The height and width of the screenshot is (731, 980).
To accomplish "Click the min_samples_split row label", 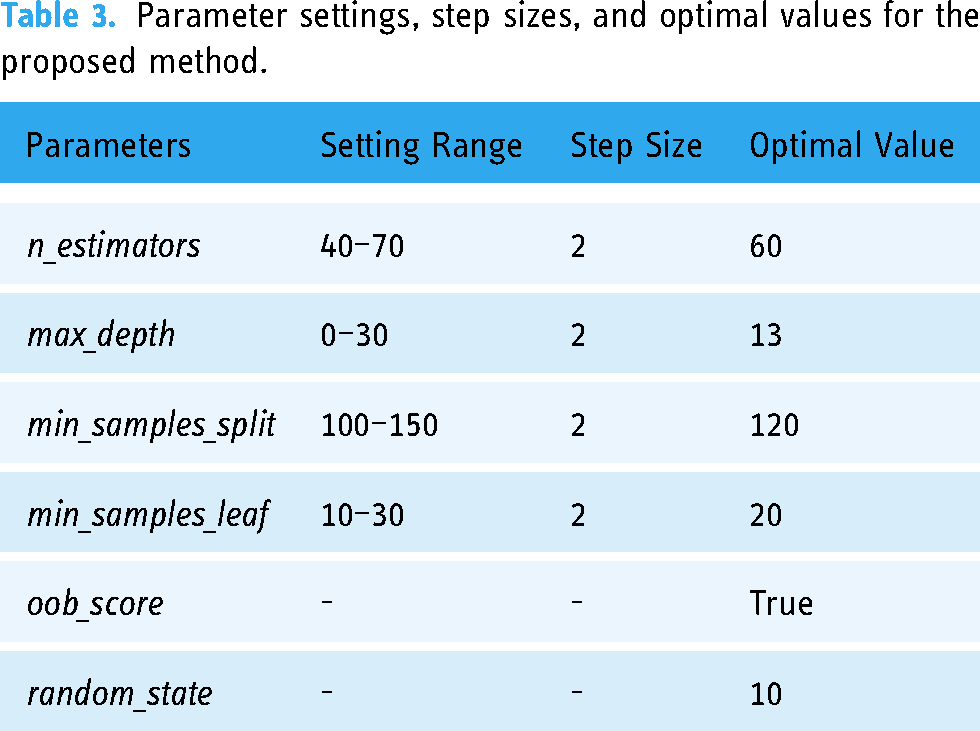I will click(151, 425).
